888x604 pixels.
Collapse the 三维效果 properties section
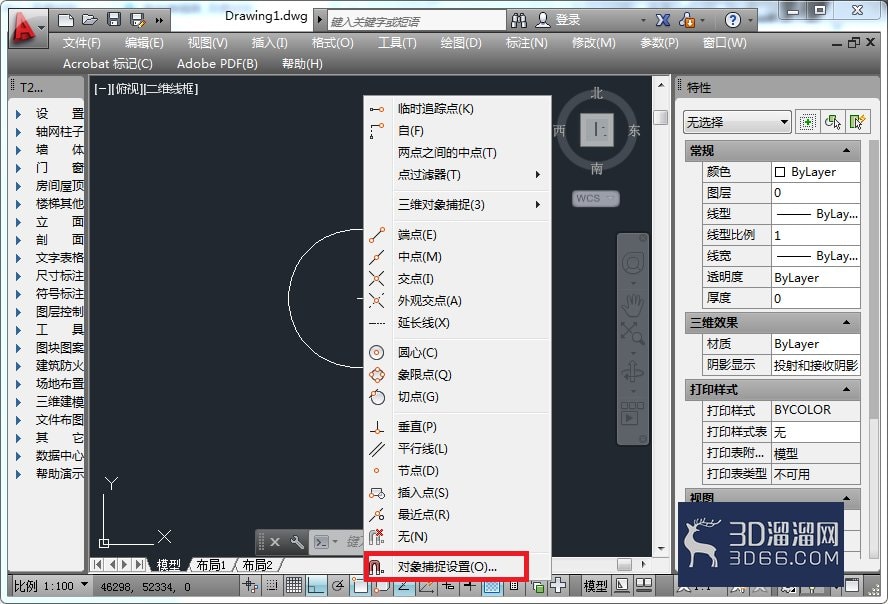(x=846, y=323)
